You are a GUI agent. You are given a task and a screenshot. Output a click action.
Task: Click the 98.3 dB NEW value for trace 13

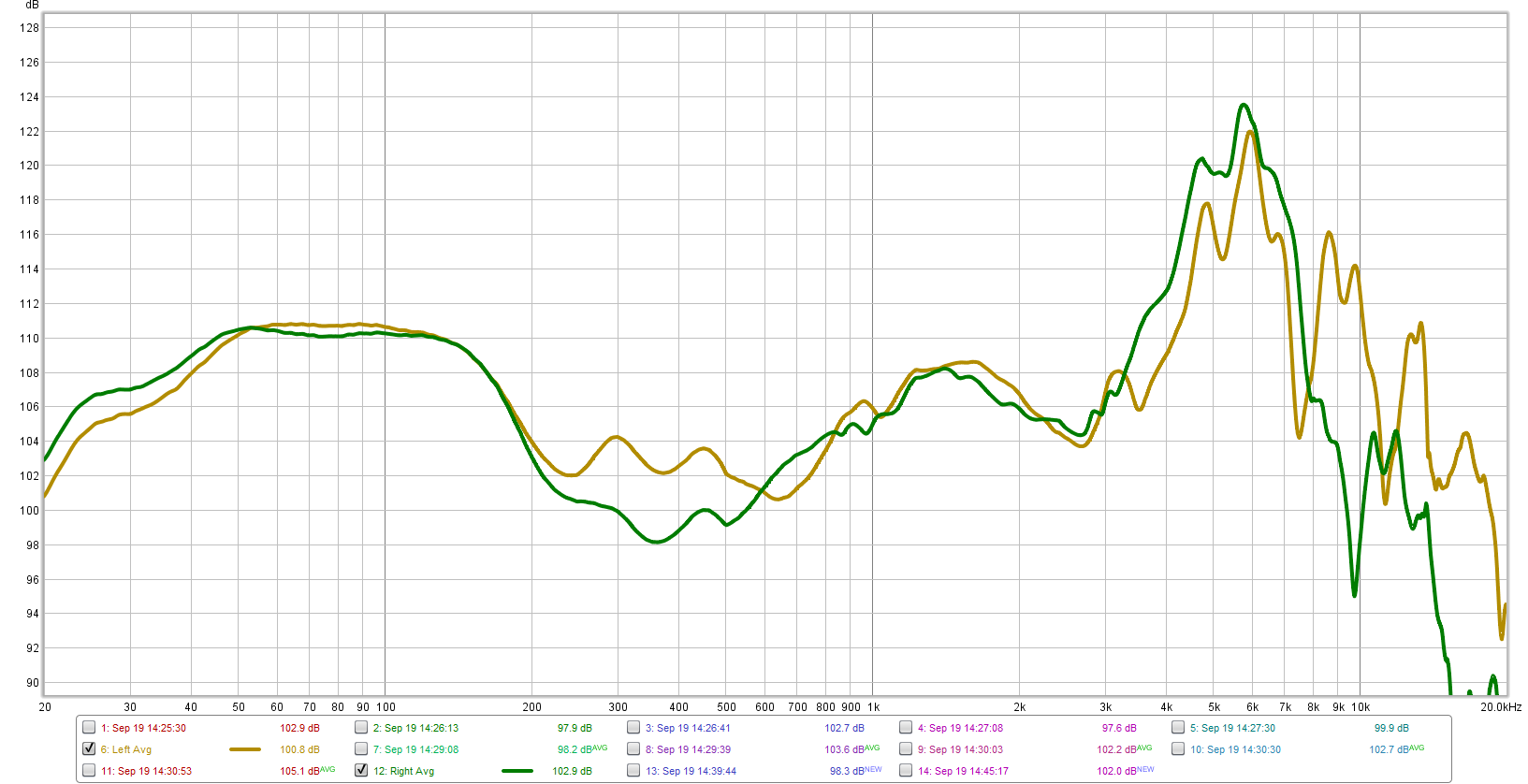coord(855,771)
